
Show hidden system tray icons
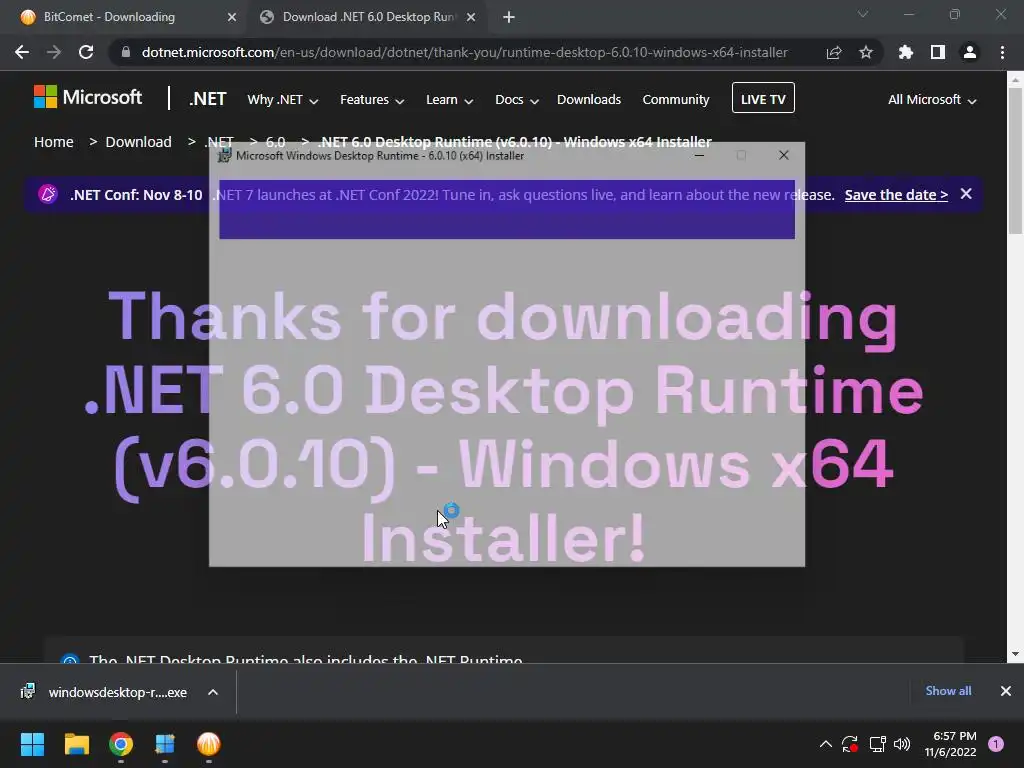point(825,744)
